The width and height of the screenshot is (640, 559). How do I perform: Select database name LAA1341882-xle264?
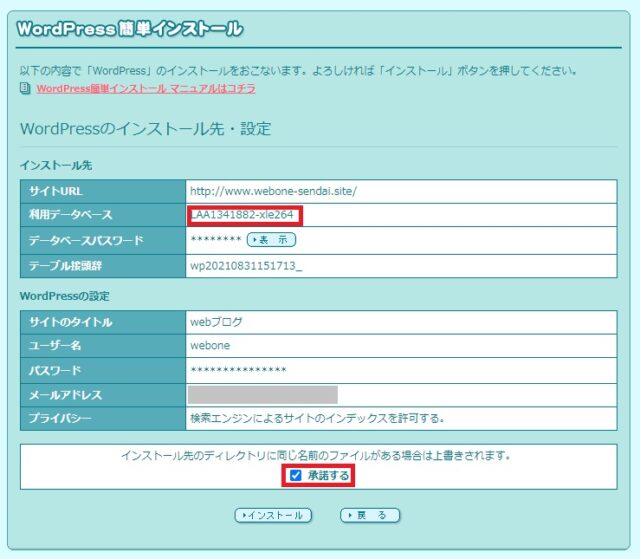point(242,215)
